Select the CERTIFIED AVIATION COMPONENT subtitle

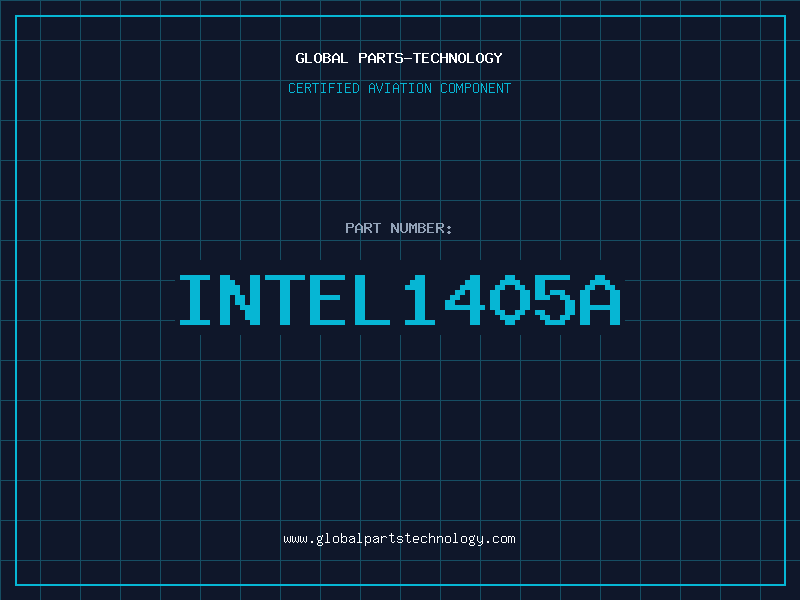[x=399, y=88]
